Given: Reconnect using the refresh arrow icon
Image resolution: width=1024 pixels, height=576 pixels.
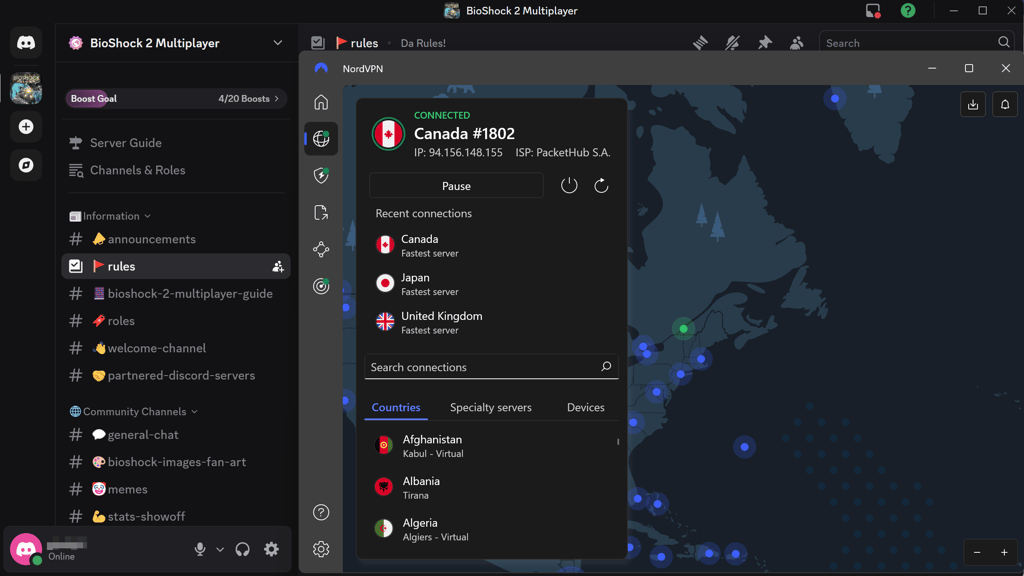Looking at the screenshot, I should pyautogui.click(x=601, y=185).
